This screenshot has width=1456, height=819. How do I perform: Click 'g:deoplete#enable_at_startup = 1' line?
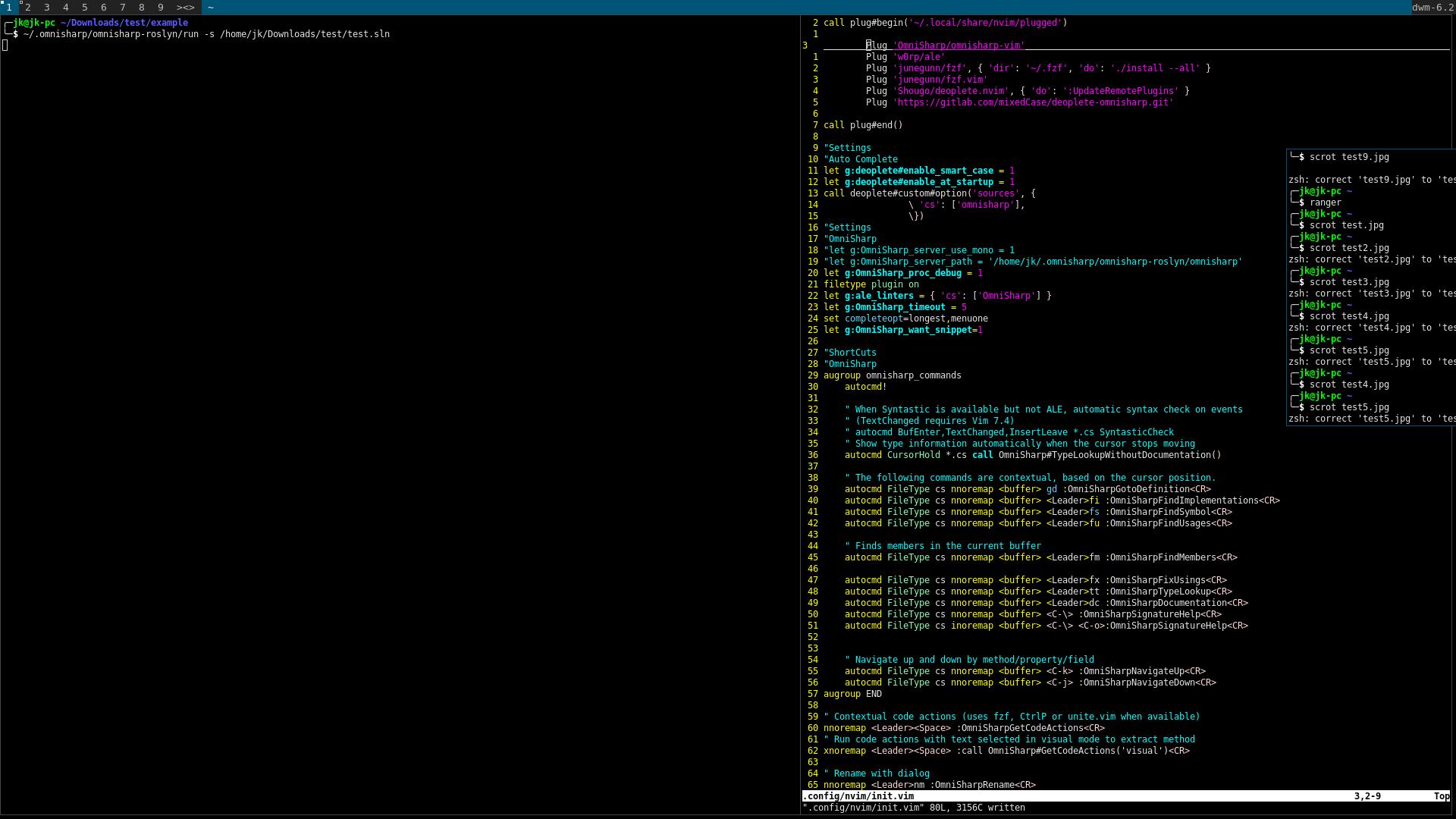[919, 182]
